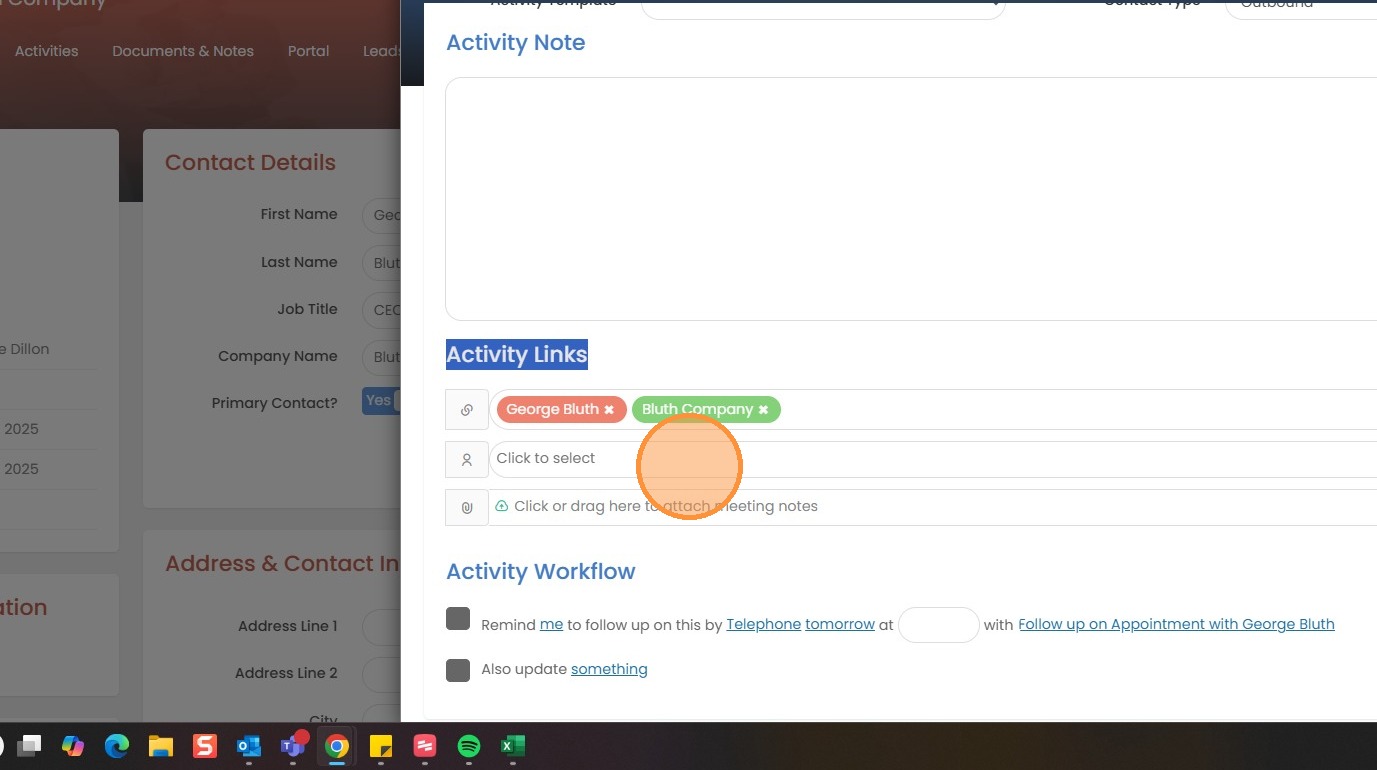
Task: Open Excel from the taskbar
Action: [513, 746]
